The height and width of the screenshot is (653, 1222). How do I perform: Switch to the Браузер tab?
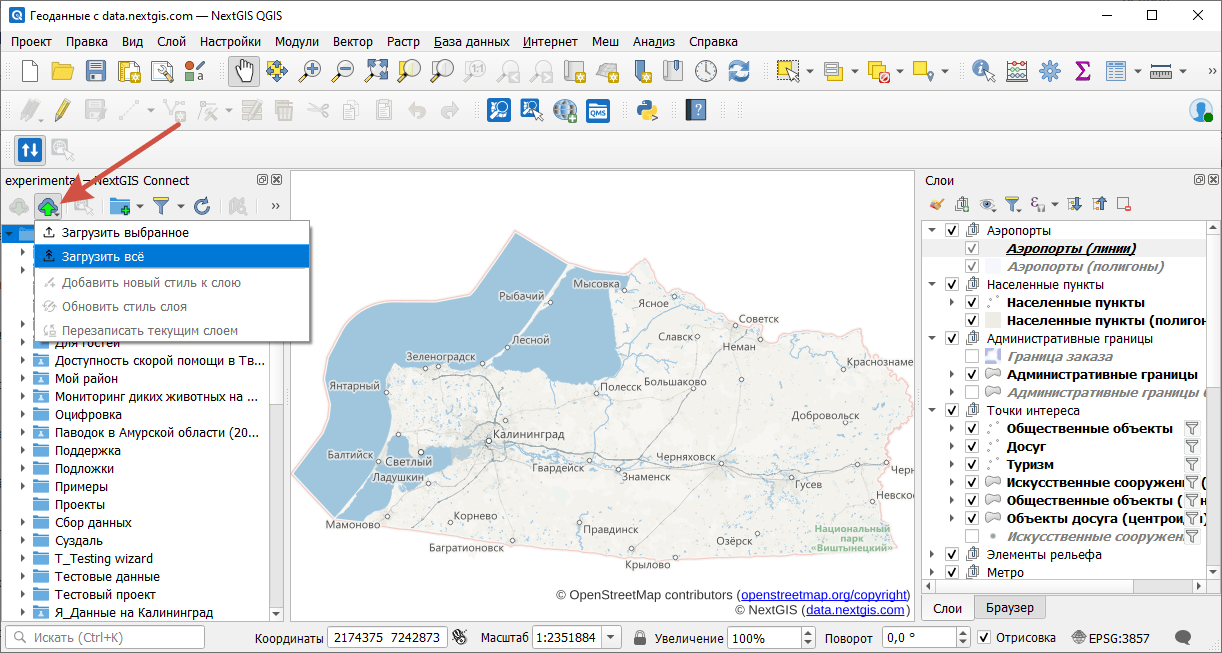pyautogui.click(x=1010, y=607)
